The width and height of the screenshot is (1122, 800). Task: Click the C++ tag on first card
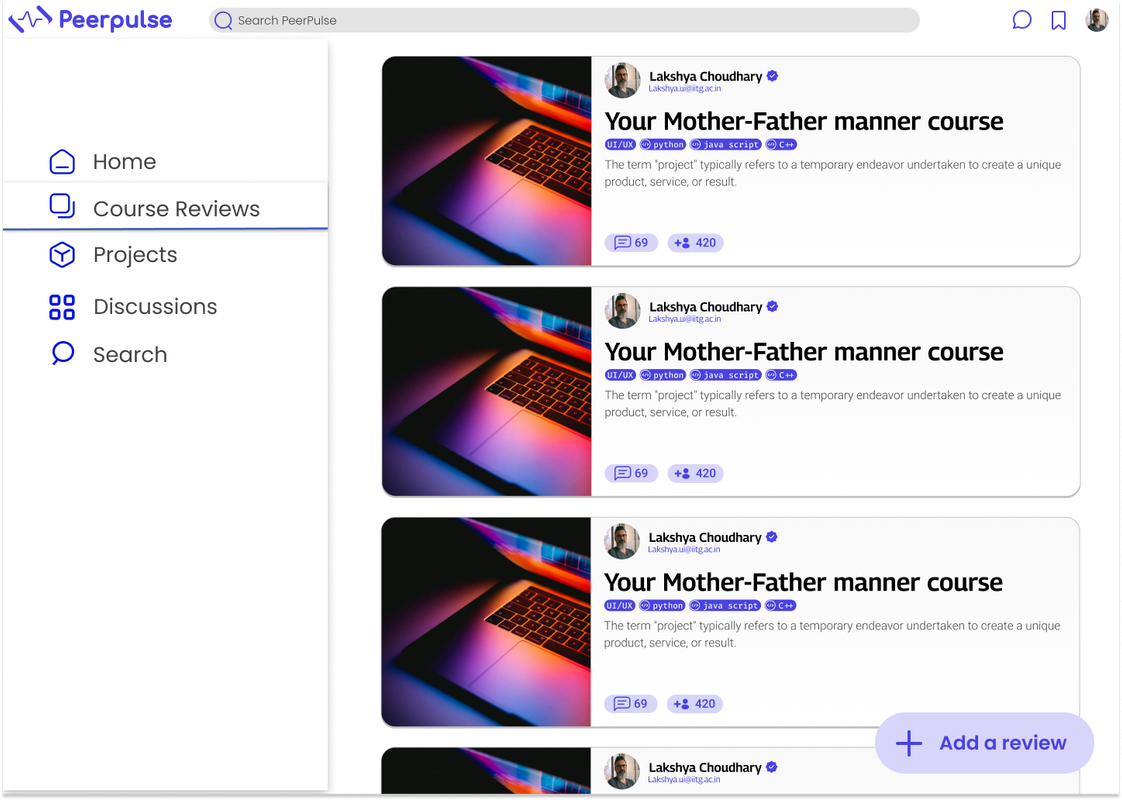point(781,145)
